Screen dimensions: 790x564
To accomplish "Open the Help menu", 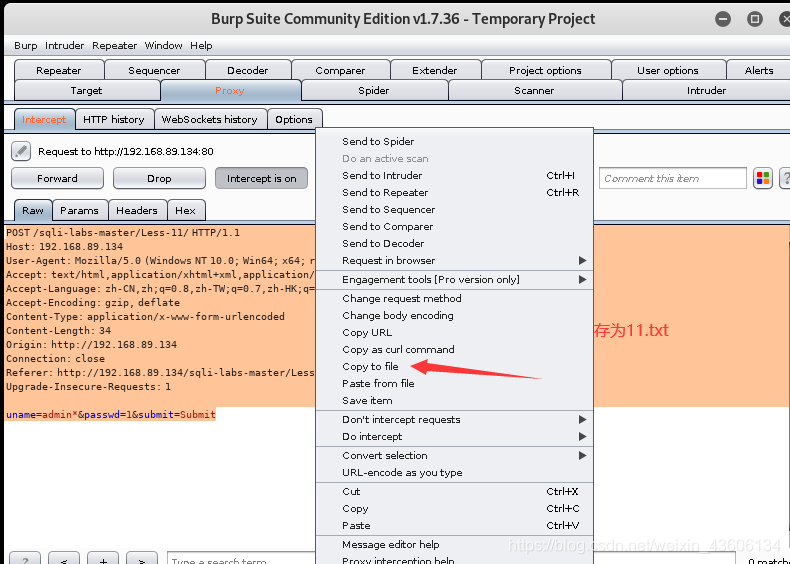I will (x=201, y=46).
